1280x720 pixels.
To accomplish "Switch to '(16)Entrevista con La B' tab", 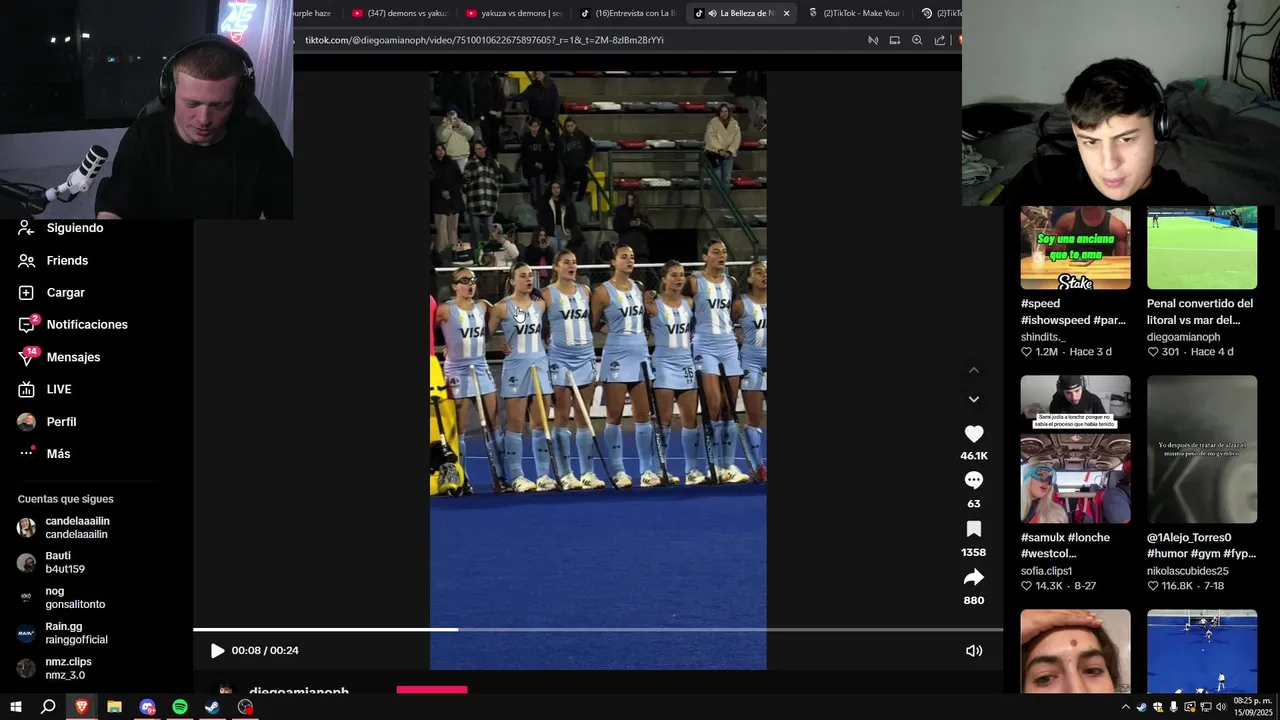I will (629, 13).
